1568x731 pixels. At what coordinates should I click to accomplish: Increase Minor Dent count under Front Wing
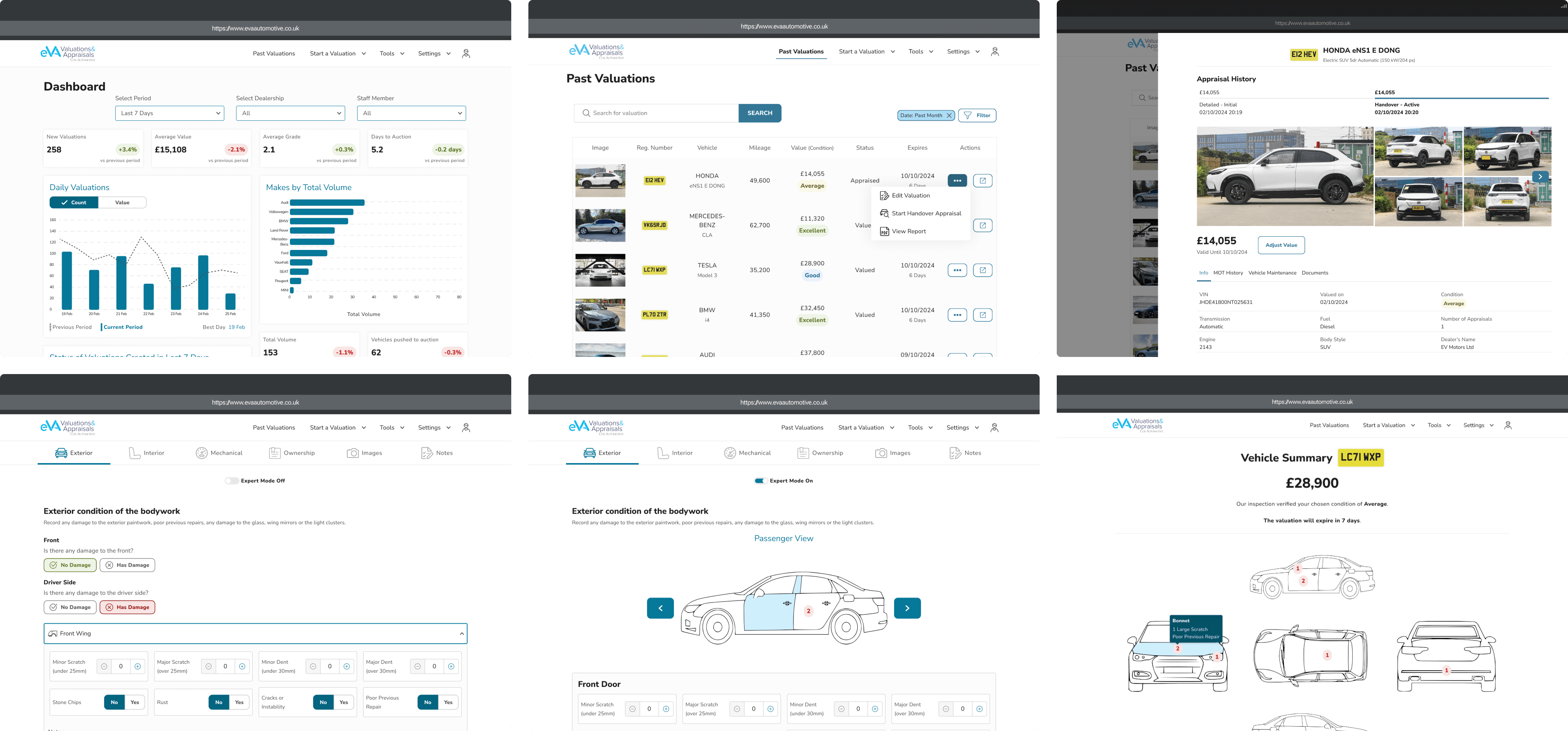click(x=346, y=666)
